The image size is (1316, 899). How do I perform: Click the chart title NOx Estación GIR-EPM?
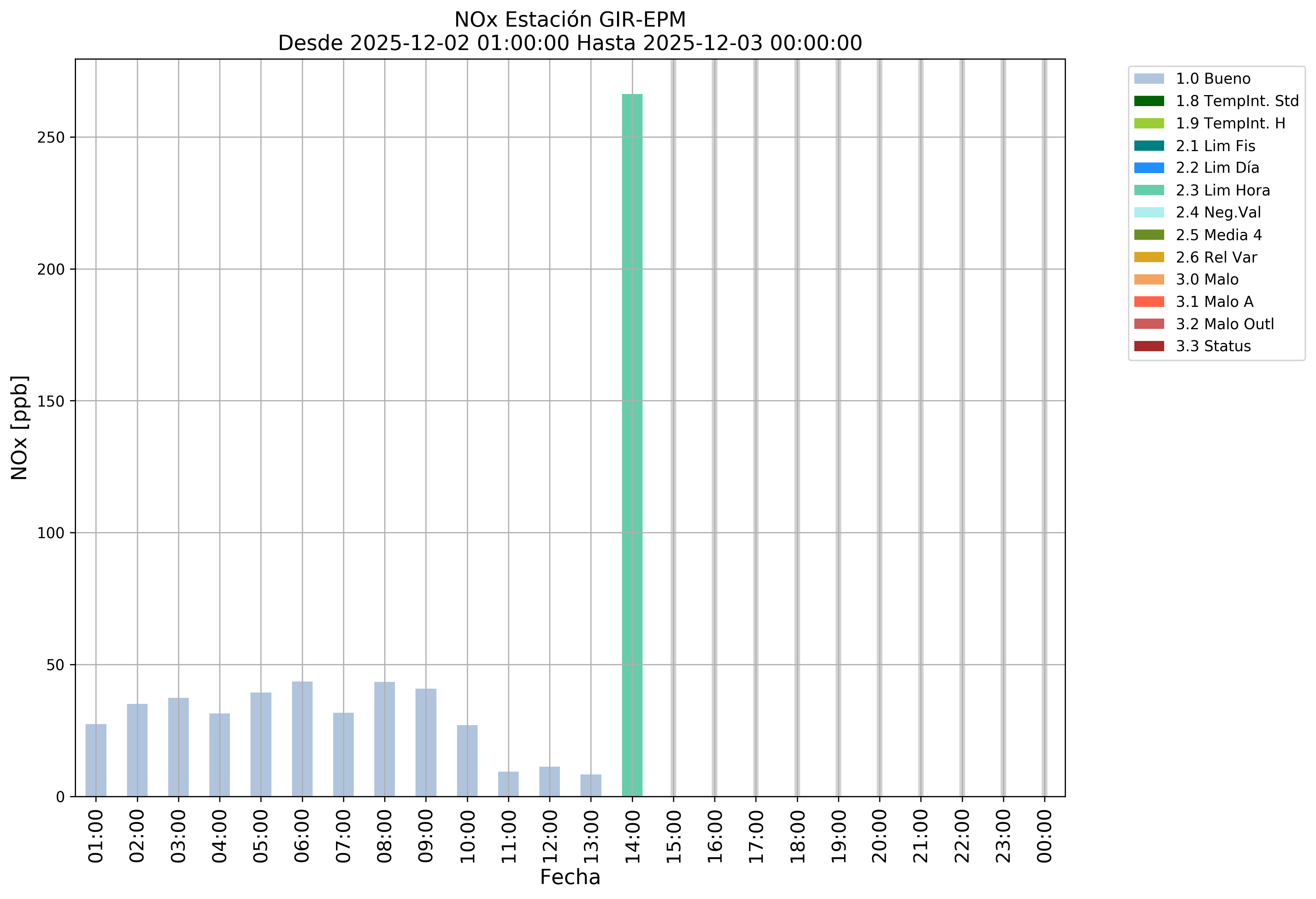point(570,20)
